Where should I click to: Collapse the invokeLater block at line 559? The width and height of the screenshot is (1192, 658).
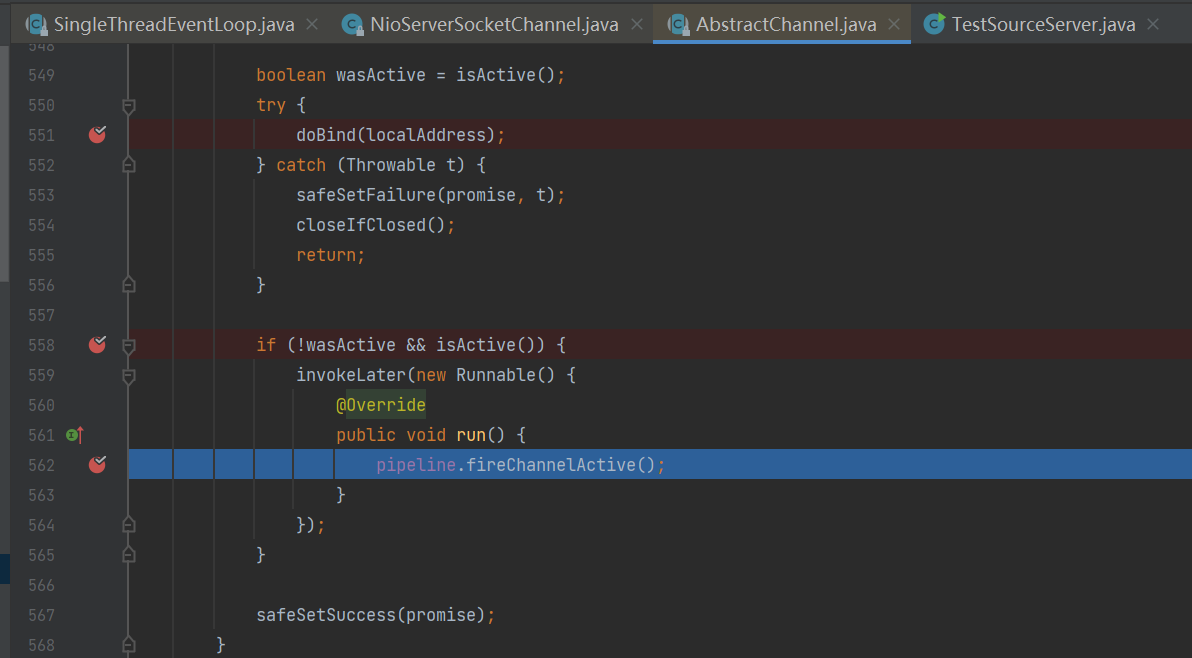(128, 375)
